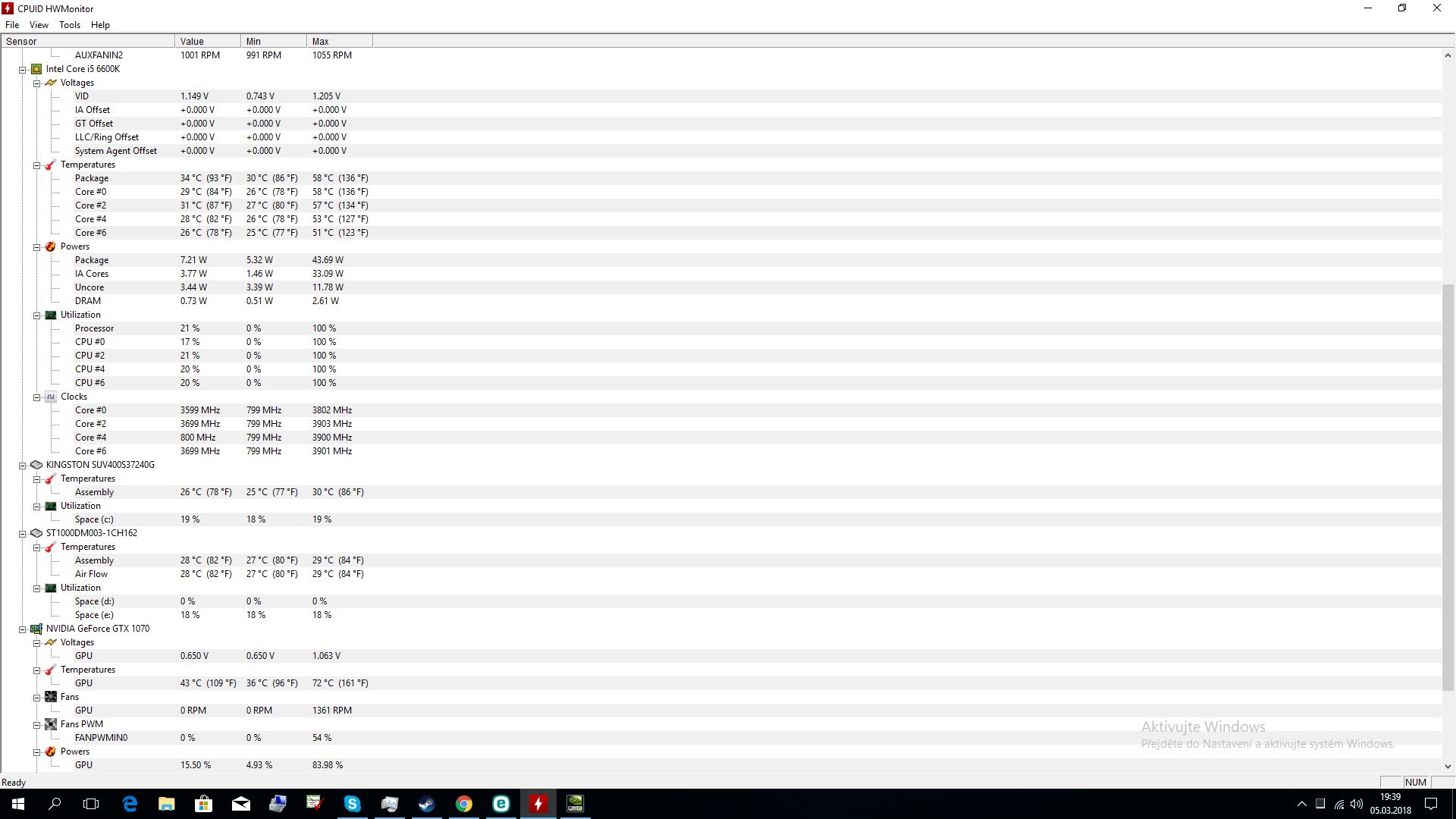
Task: Click the ST1000DM003 hard disk icon
Action: click(x=36, y=533)
